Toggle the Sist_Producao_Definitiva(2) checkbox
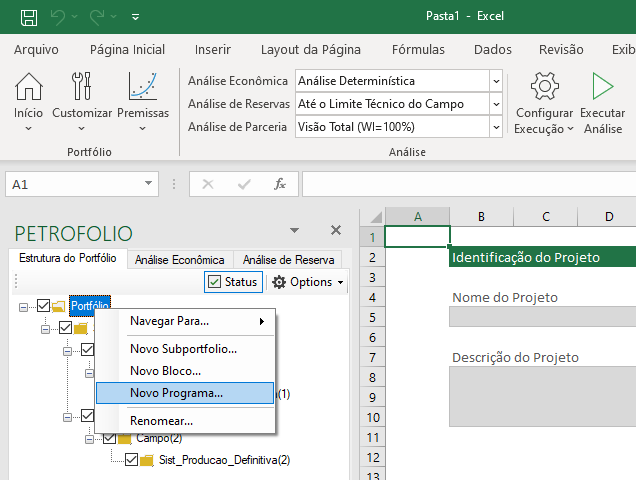Image resolution: width=636 pixels, height=480 pixels. (x=131, y=460)
